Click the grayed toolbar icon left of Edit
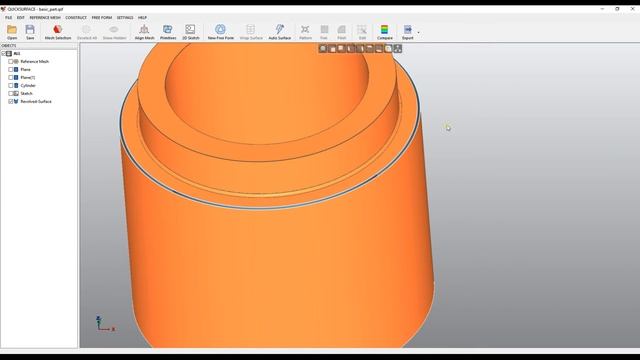 (x=342, y=32)
